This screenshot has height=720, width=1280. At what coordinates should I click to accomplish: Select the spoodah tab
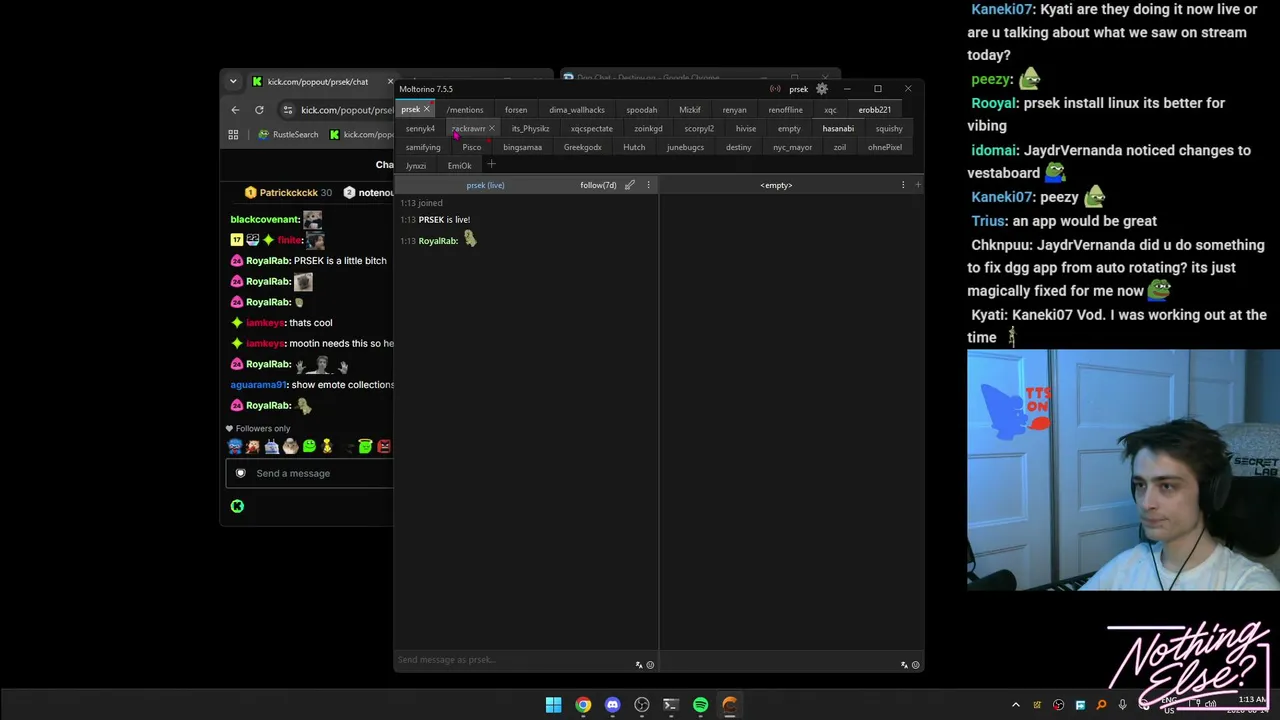coord(642,110)
